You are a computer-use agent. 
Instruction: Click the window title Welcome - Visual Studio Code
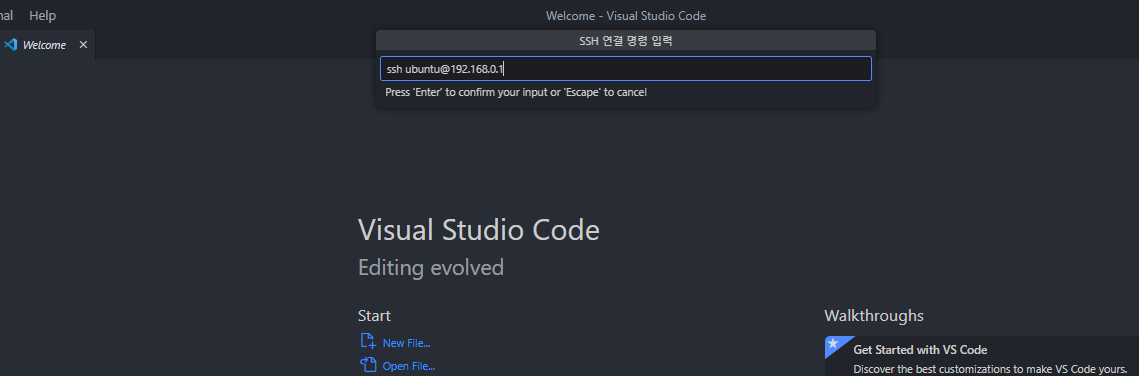coord(625,16)
